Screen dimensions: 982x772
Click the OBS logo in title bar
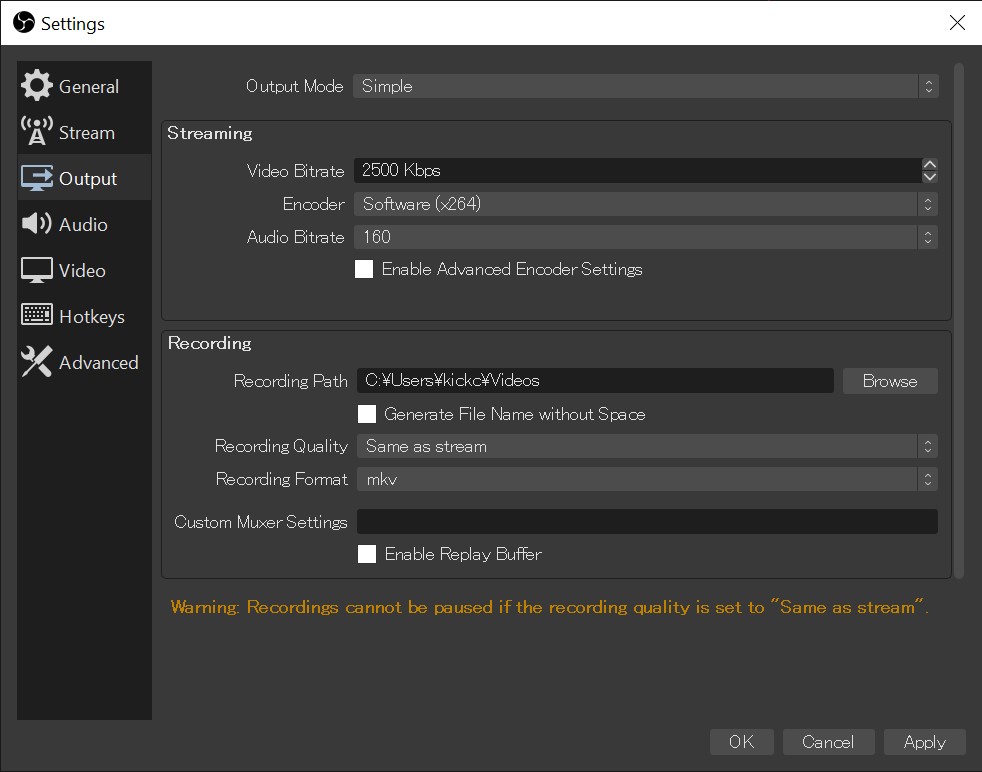point(24,23)
